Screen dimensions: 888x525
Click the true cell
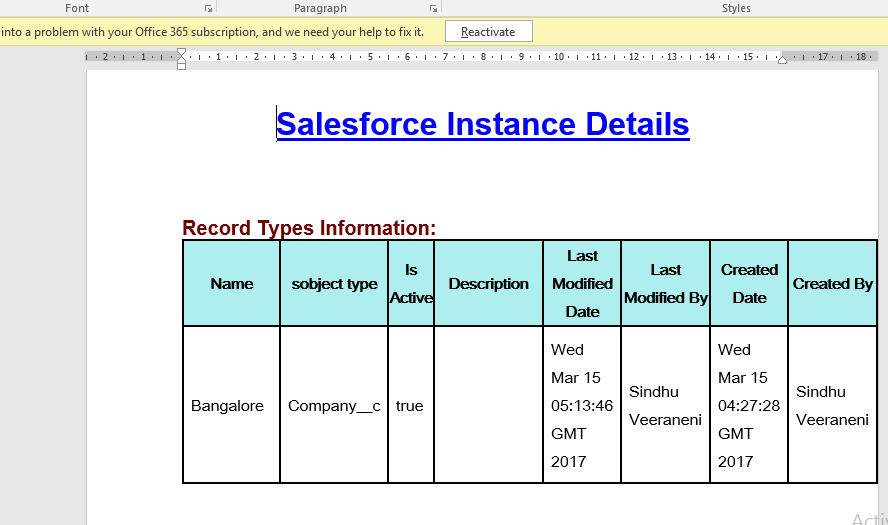[x=411, y=405]
